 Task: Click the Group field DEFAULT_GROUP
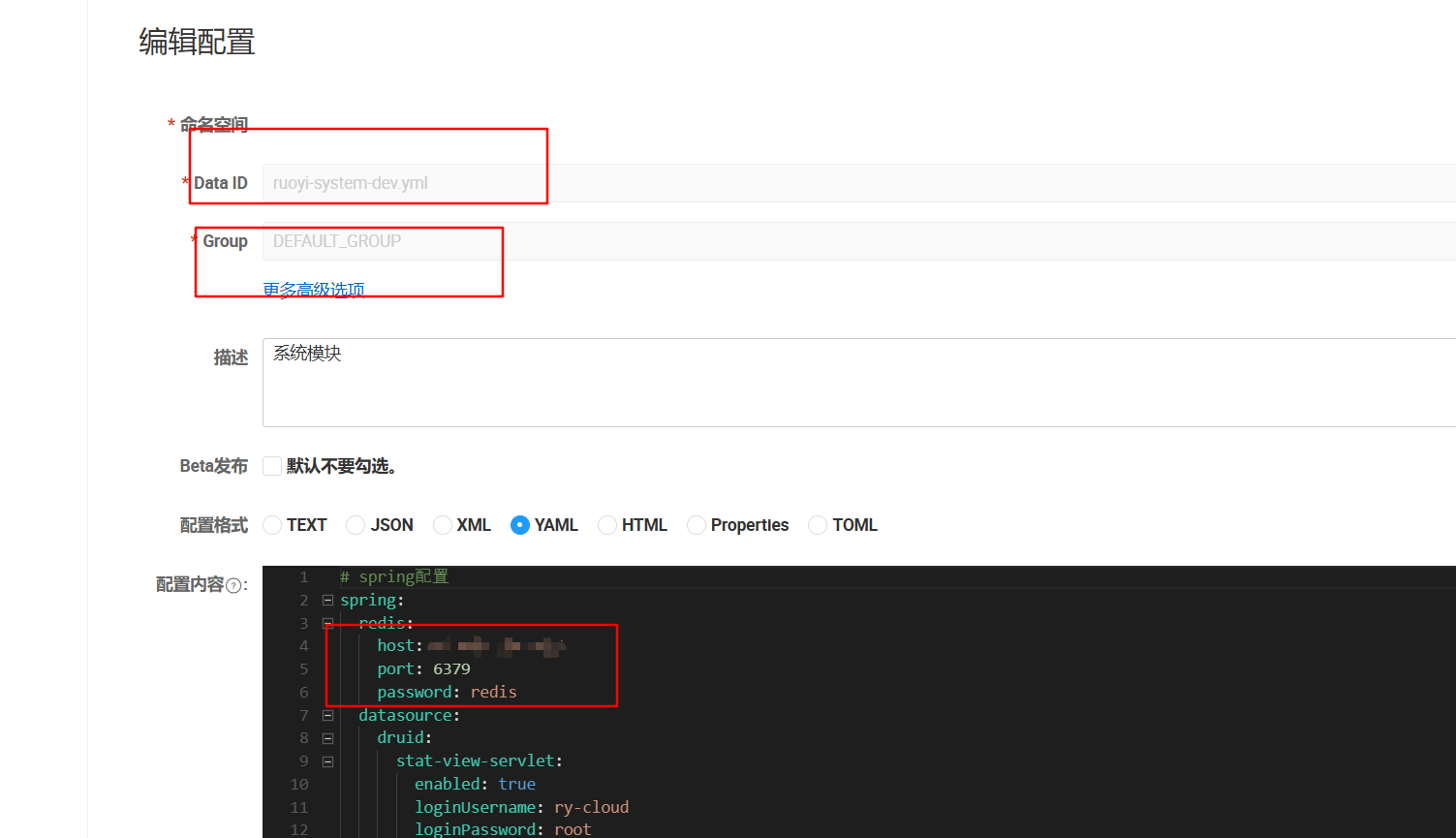coord(859,241)
